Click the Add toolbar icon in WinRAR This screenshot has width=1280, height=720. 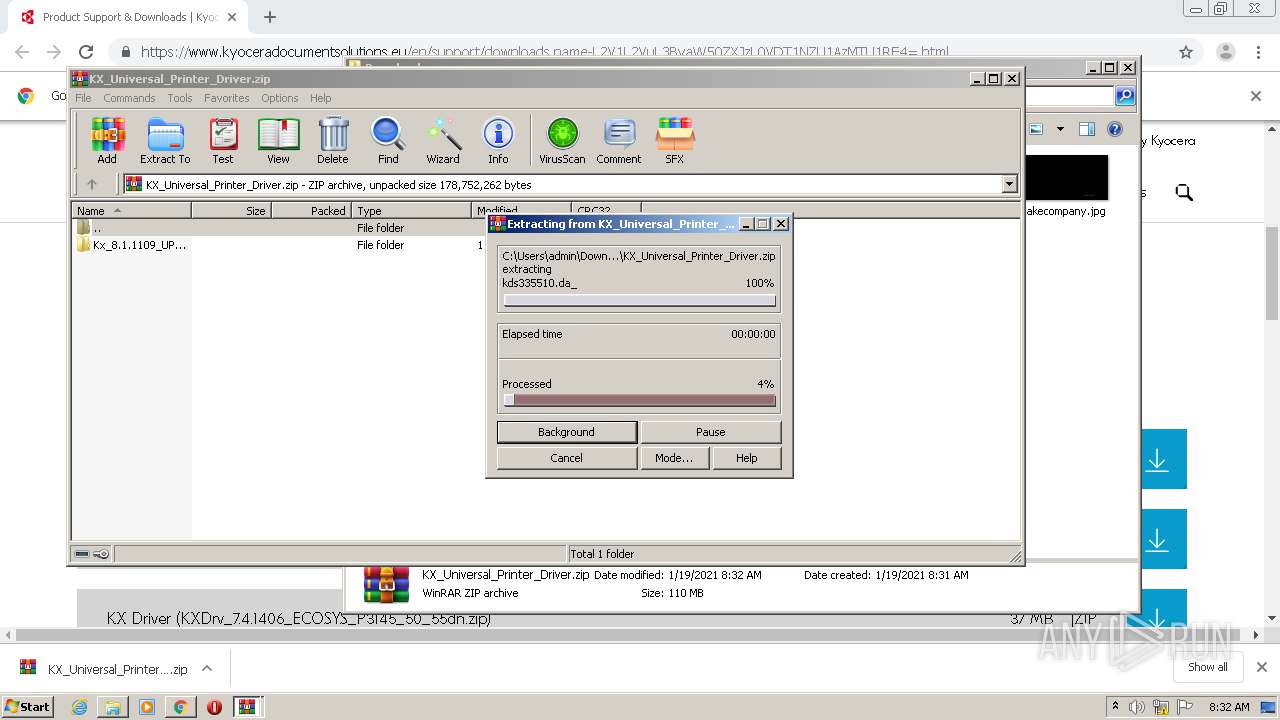coord(107,141)
